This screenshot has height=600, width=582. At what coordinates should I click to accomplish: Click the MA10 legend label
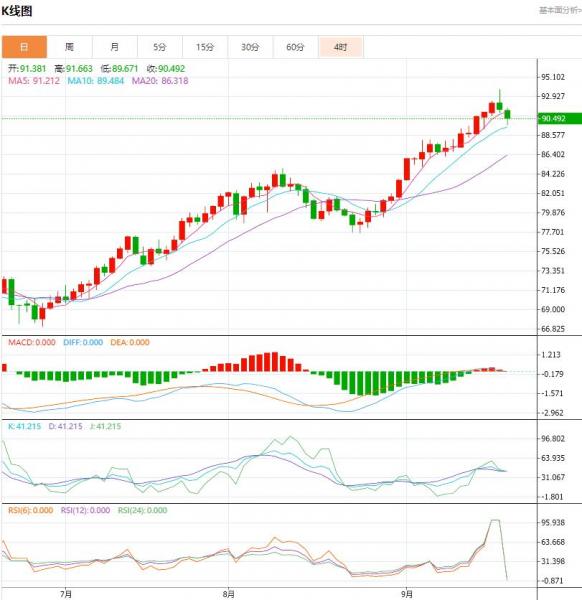(x=96, y=81)
